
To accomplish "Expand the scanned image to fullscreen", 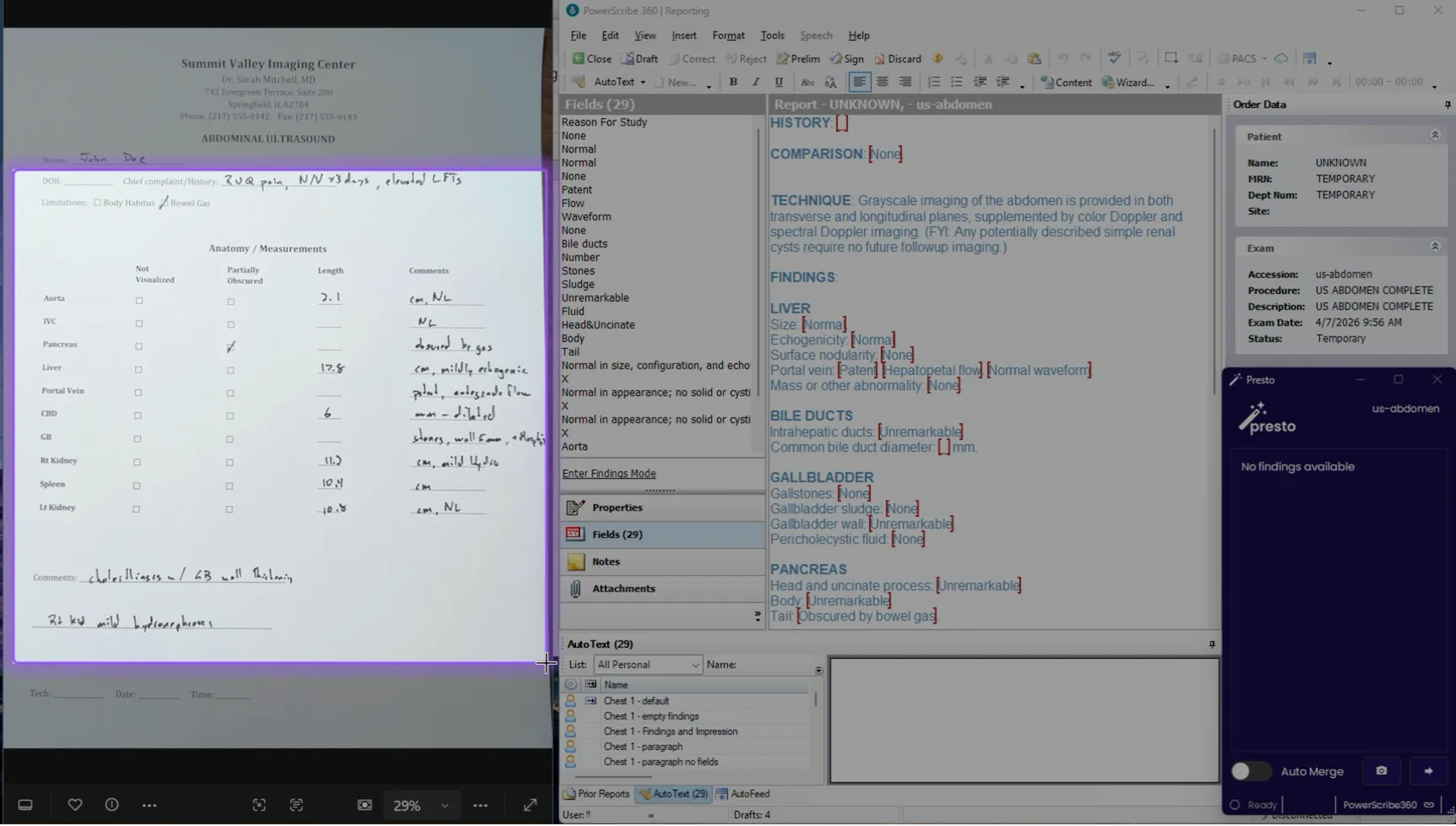I will (x=530, y=804).
